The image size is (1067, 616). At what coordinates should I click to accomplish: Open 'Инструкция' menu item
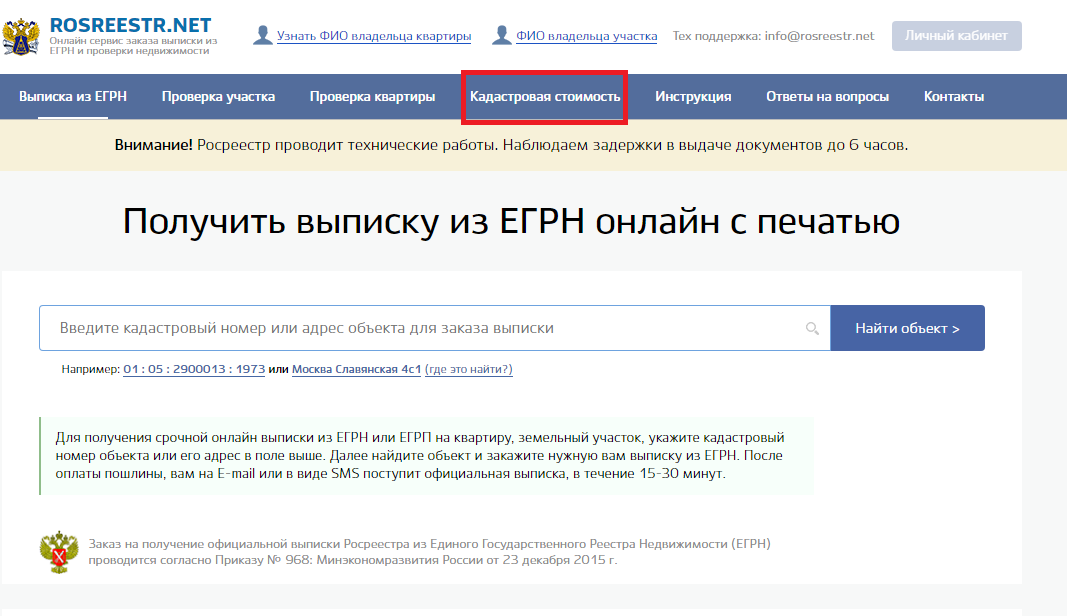point(693,96)
